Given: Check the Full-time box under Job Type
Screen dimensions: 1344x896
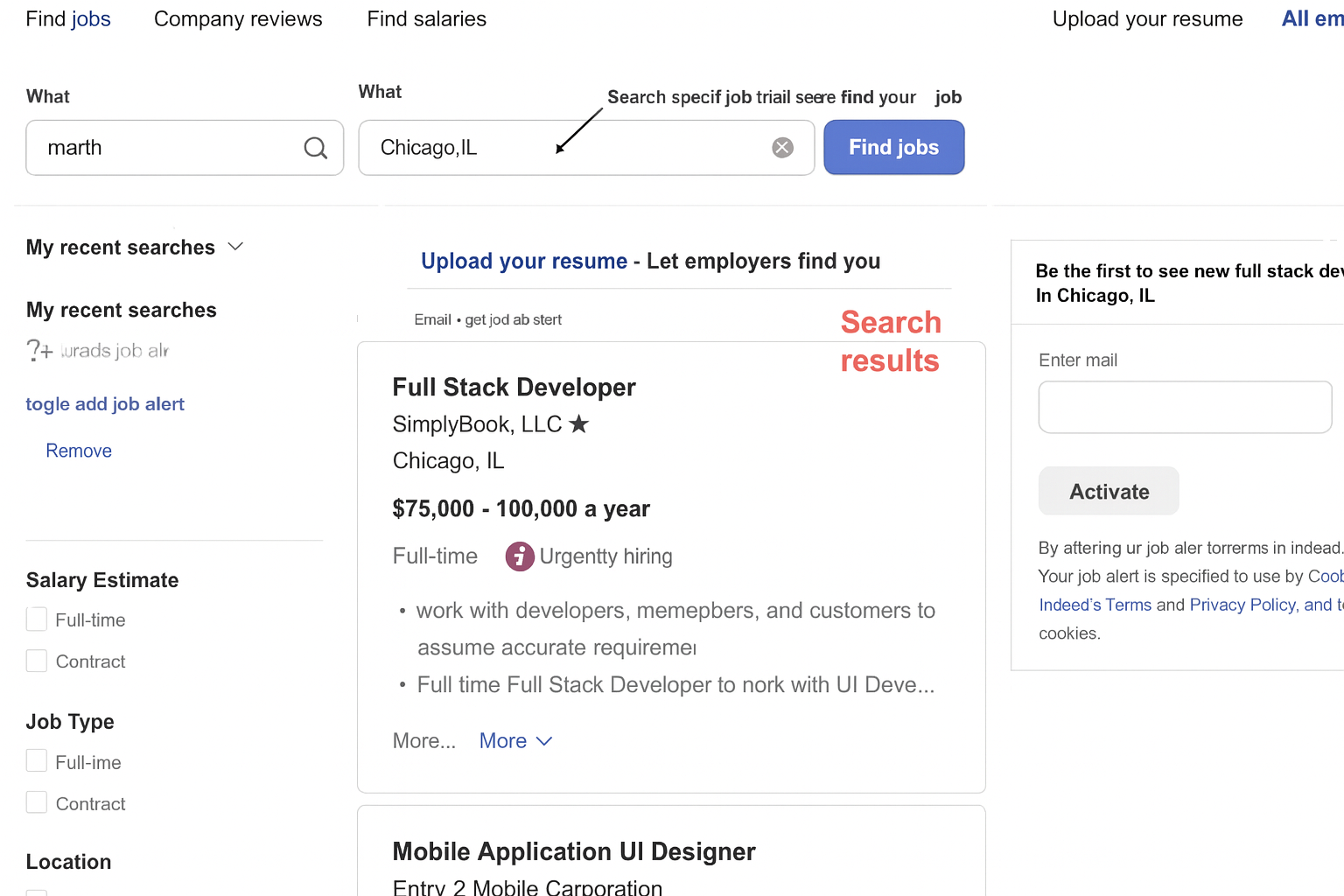Looking at the screenshot, I should [37, 761].
